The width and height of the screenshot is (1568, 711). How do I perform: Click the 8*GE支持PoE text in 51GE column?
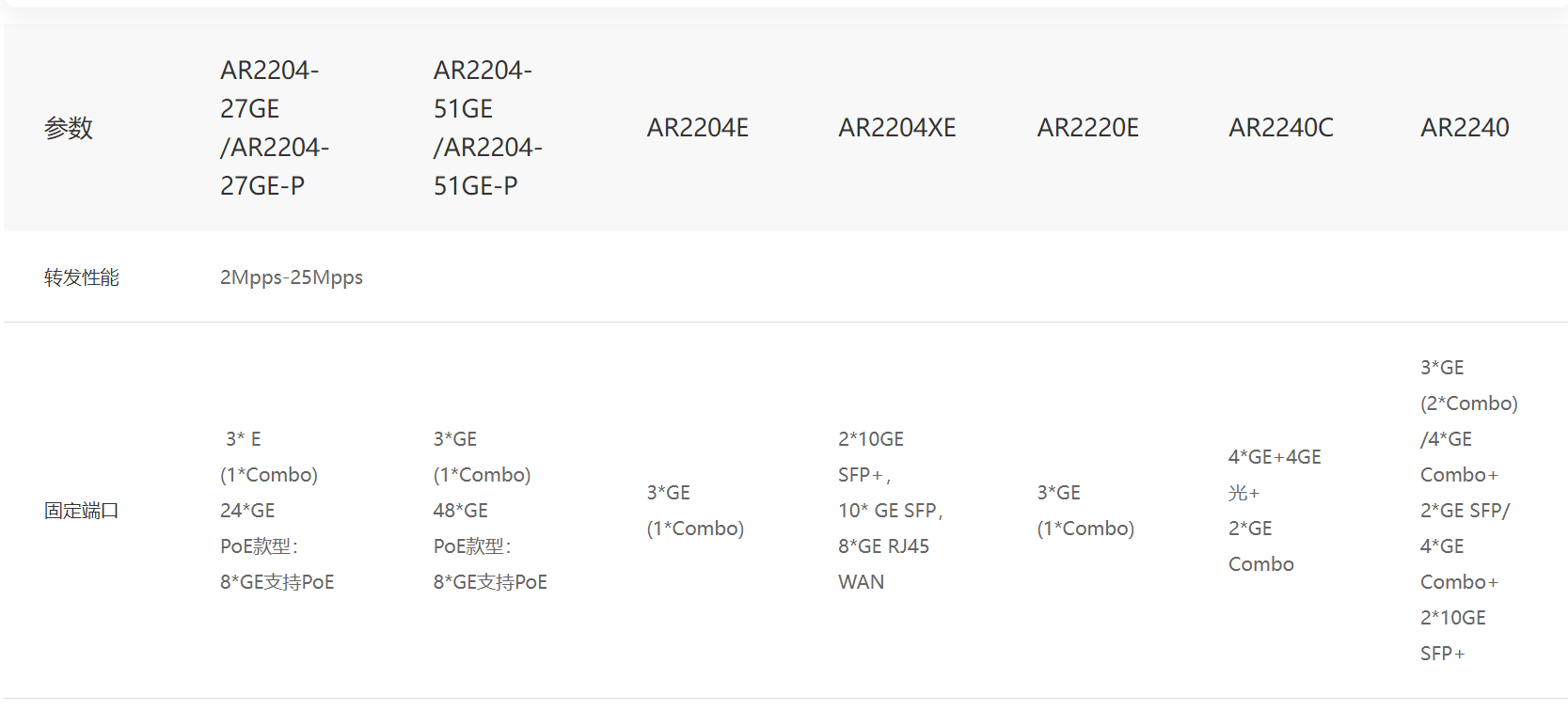click(490, 582)
